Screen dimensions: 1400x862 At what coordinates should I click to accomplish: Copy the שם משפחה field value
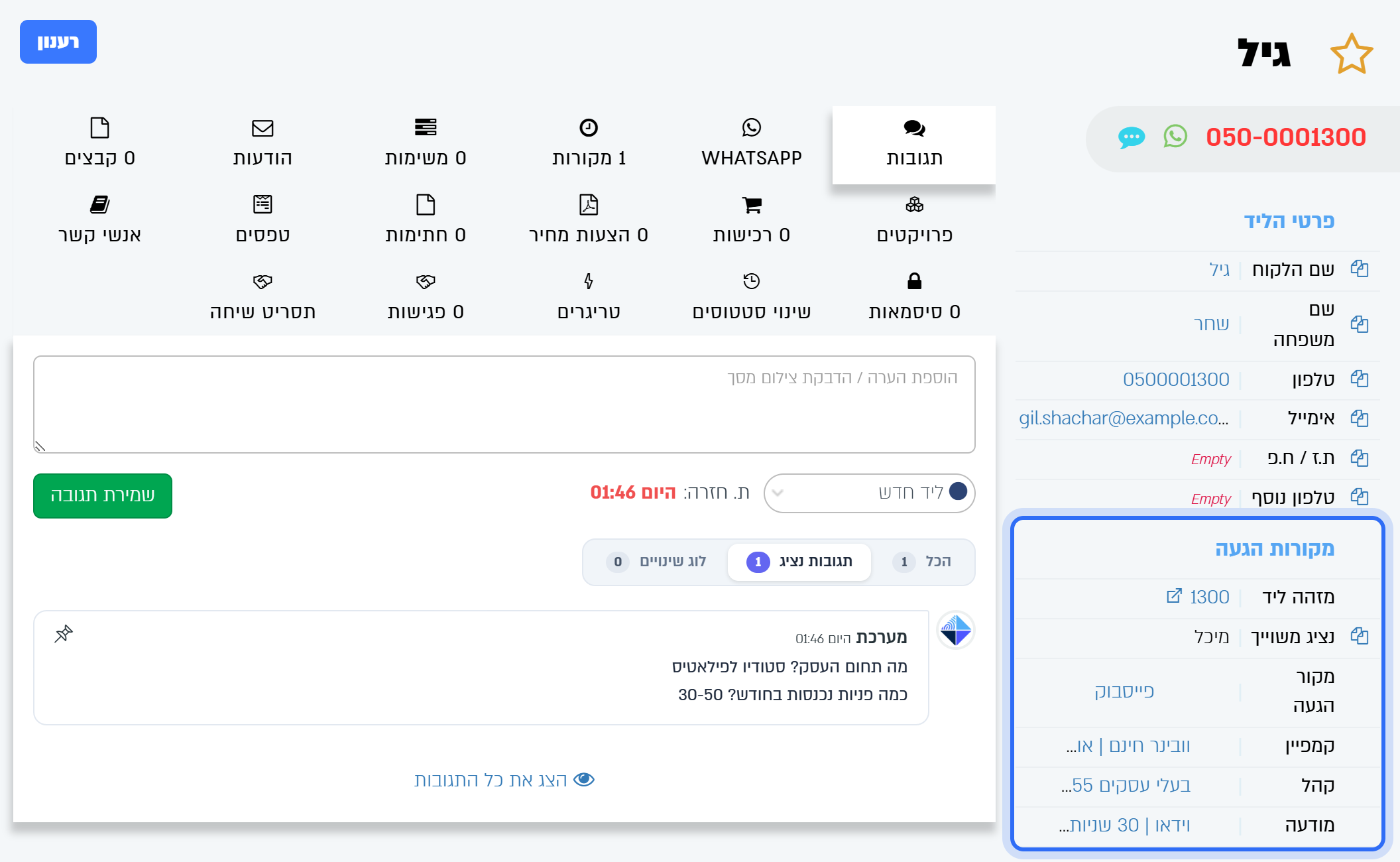coord(1360,324)
